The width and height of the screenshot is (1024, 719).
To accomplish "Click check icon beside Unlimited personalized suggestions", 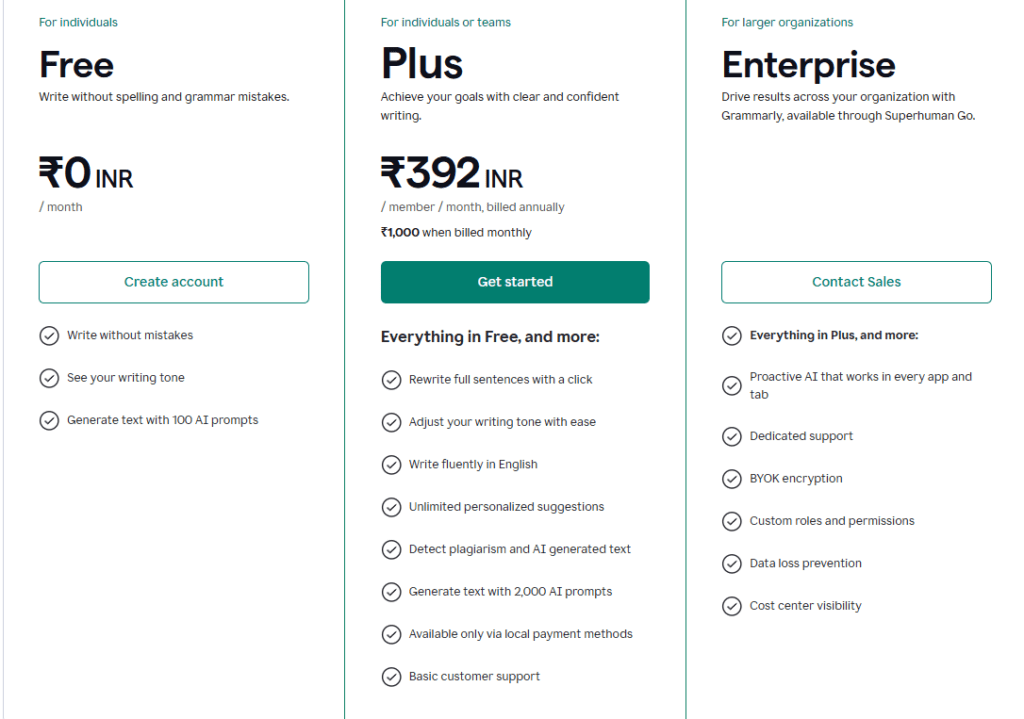I will coord(392,507).
